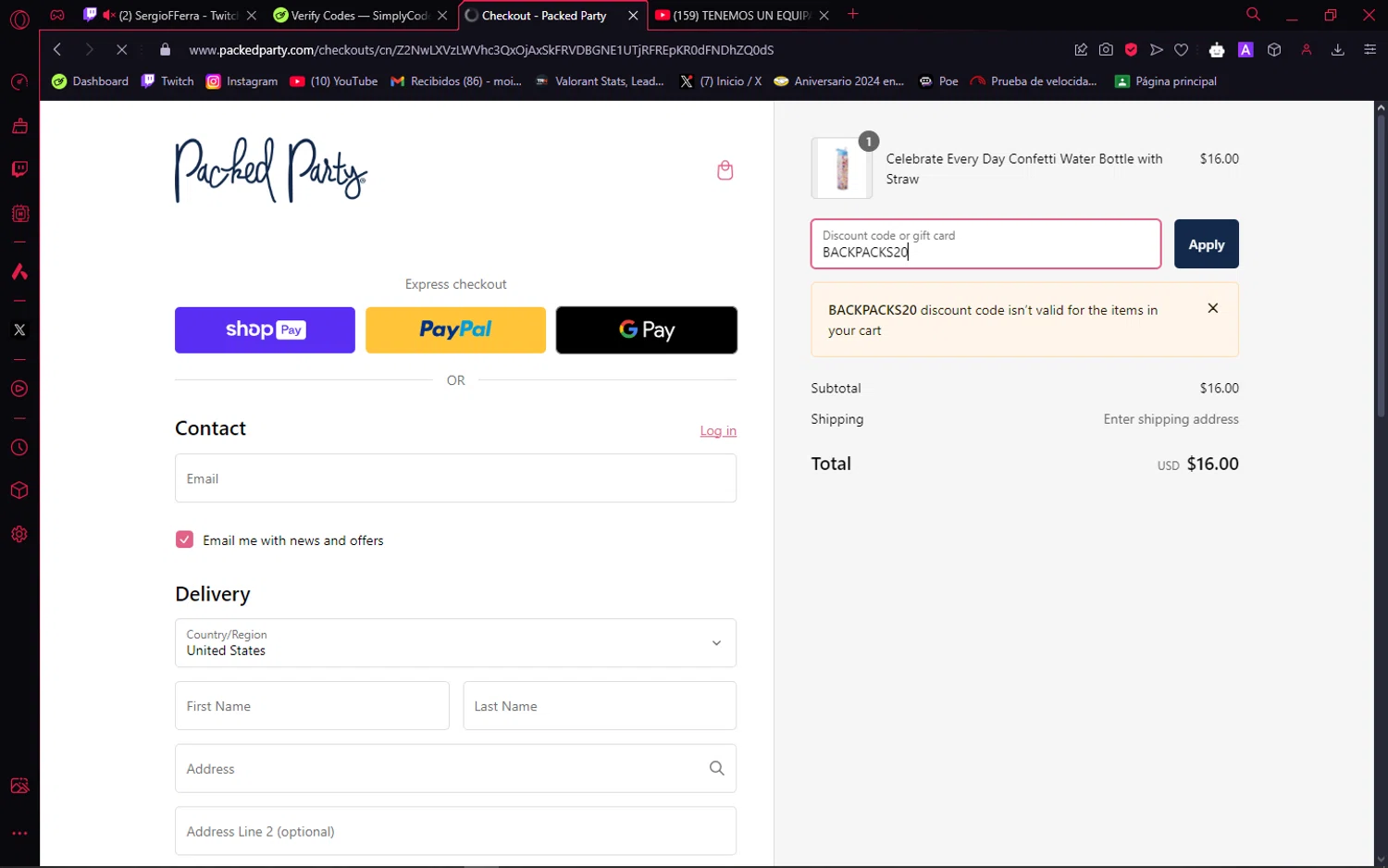Screen dimensions: 1388x868
Task: Open a new tab with plus button
Action: pyautogui.click(x=853, y=15)
